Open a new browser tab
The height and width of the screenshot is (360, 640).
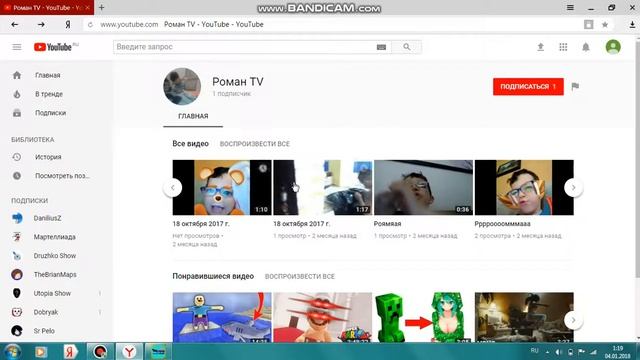pos(102,7)
